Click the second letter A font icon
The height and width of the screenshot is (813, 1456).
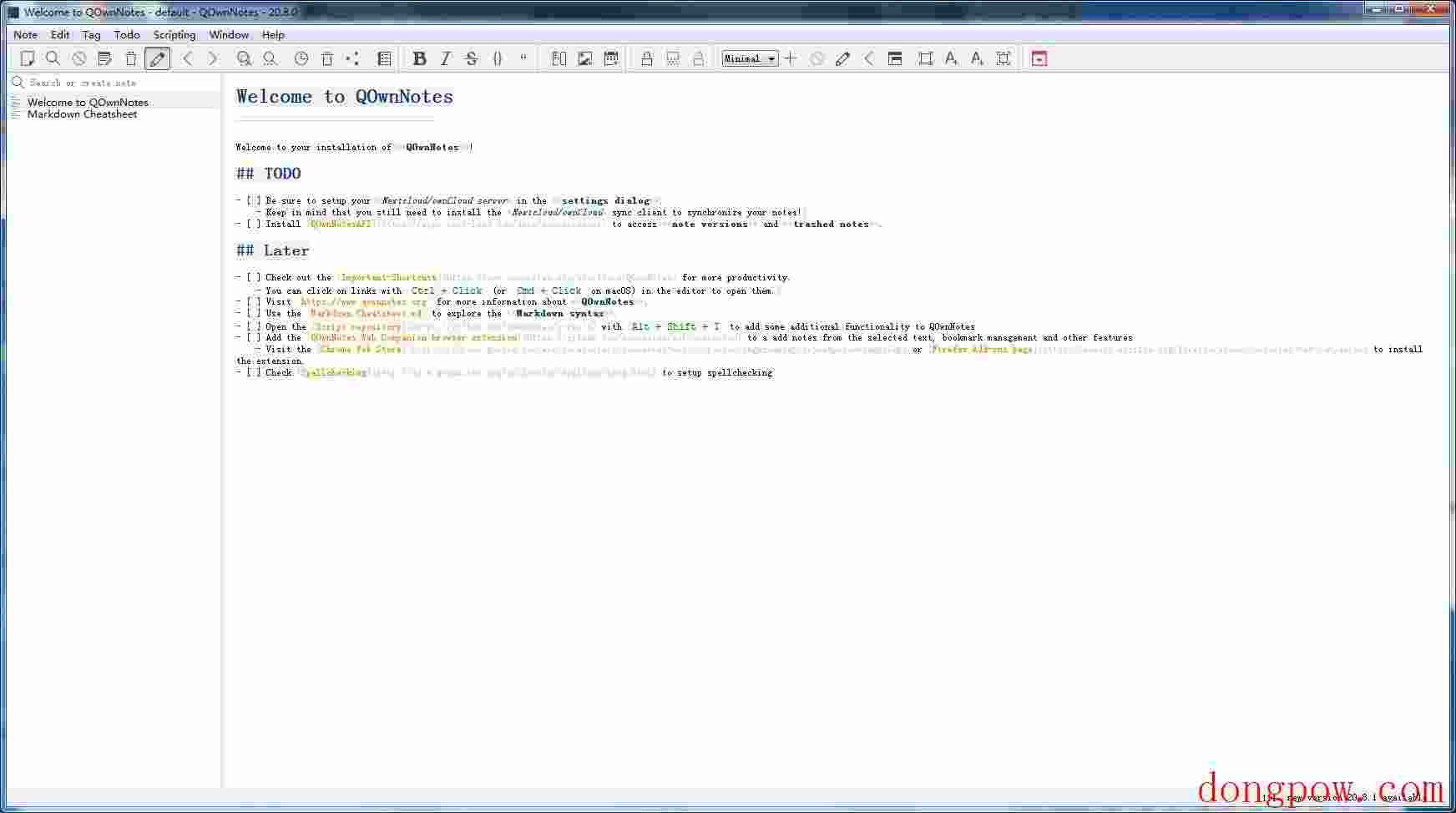(x=977, y=58)
